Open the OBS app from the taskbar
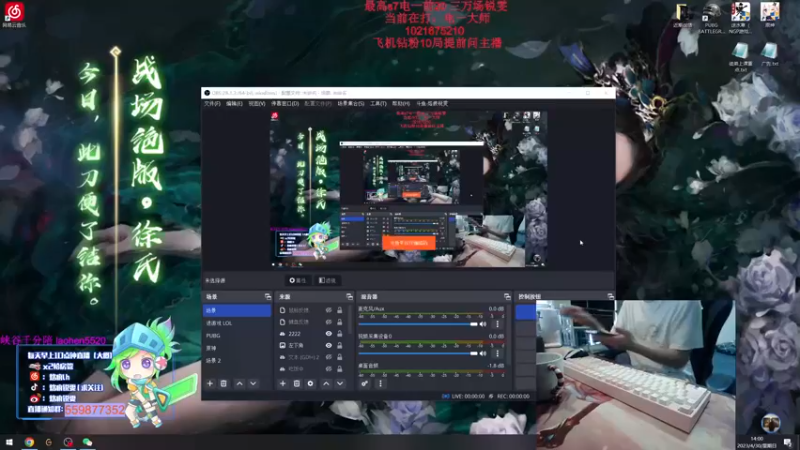Image resolution: width=800 pixels, height=450 pixels. [x=68, y=442]
